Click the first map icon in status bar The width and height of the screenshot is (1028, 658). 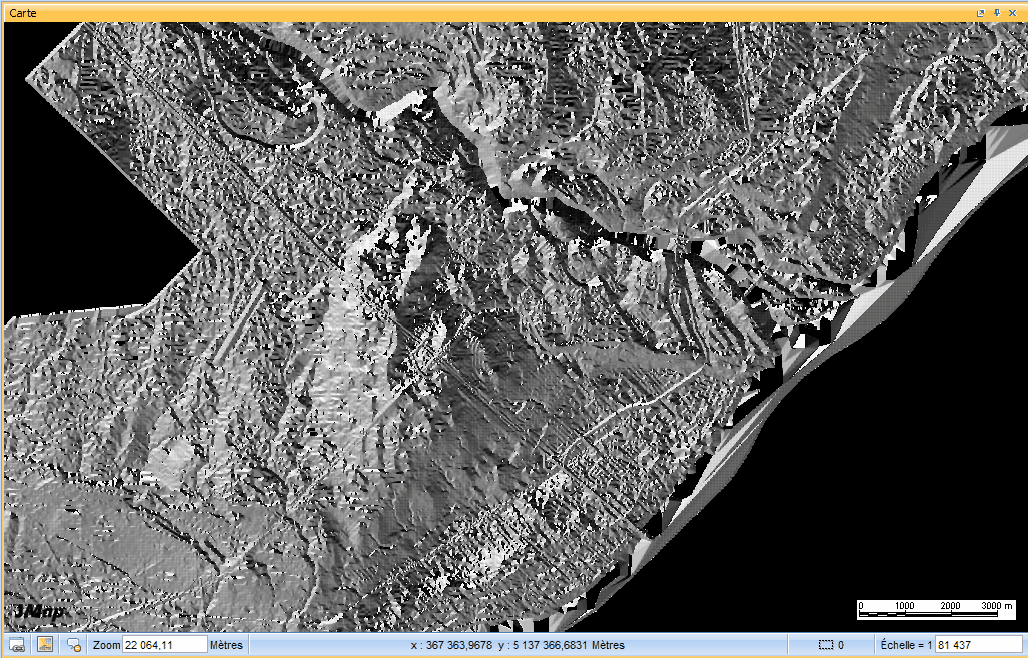click(x=17, y=645)
